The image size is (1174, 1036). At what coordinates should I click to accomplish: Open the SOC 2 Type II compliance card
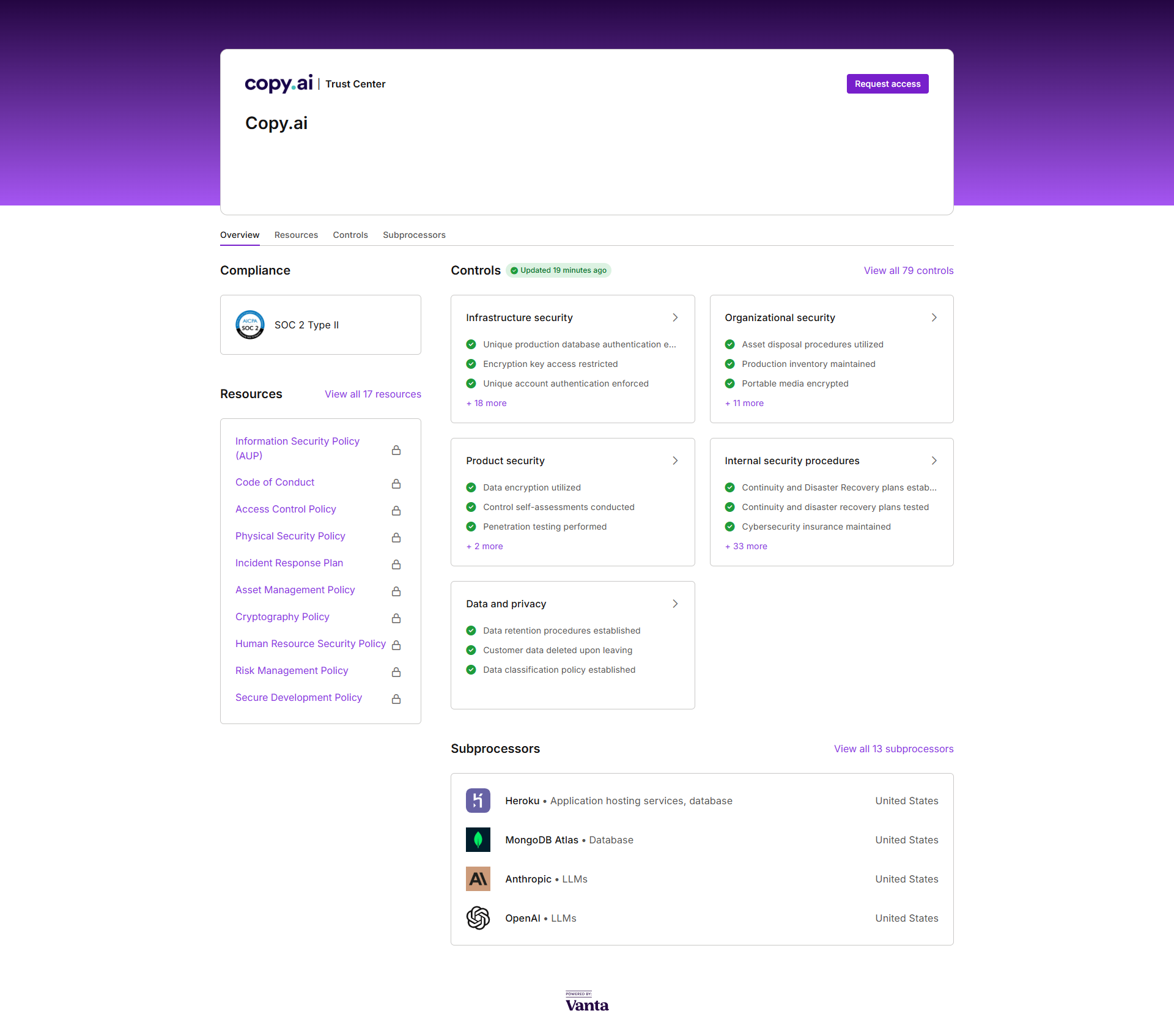pos(320,325)
